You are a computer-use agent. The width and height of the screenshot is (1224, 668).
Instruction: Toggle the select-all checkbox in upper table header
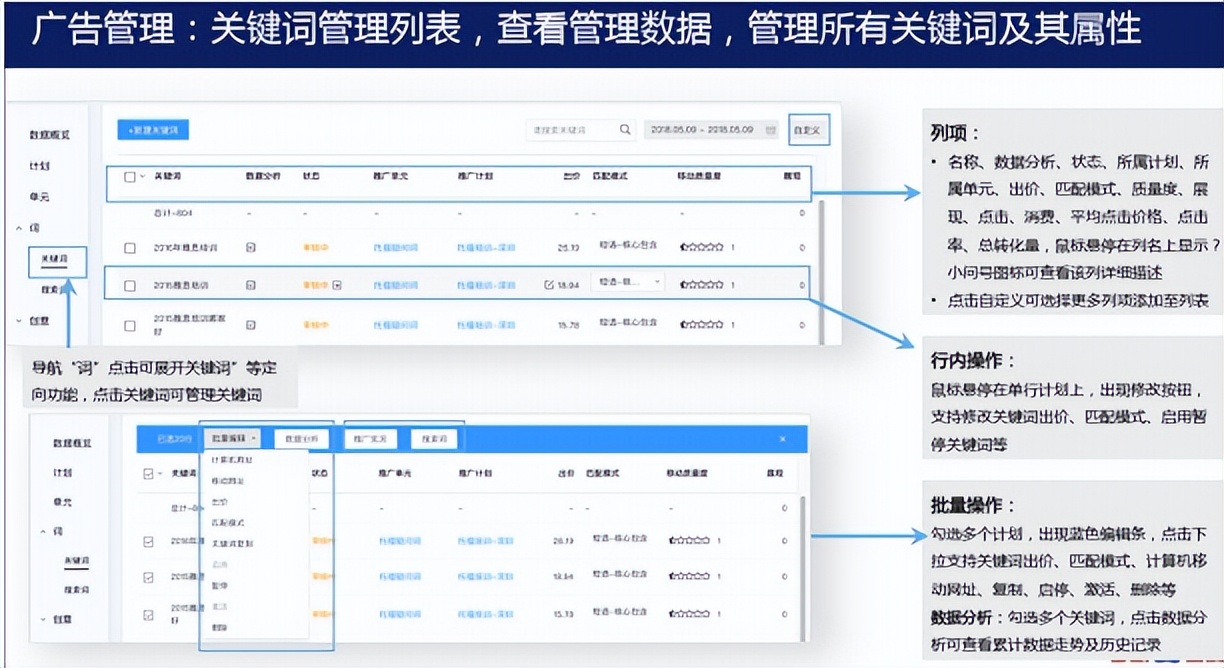coord(130,177)
